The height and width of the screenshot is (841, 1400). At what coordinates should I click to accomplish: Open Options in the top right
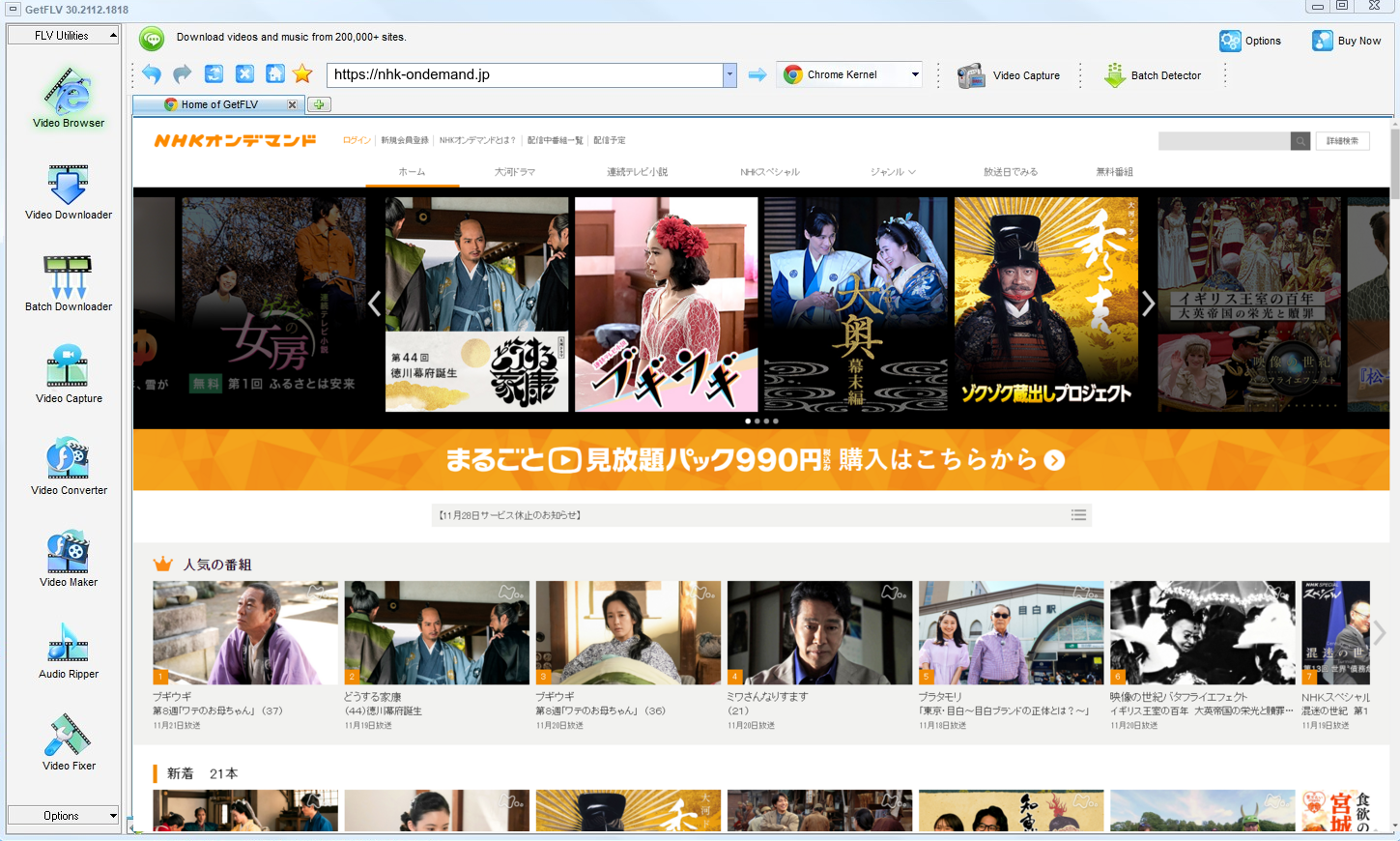(x=1250, y=41)
